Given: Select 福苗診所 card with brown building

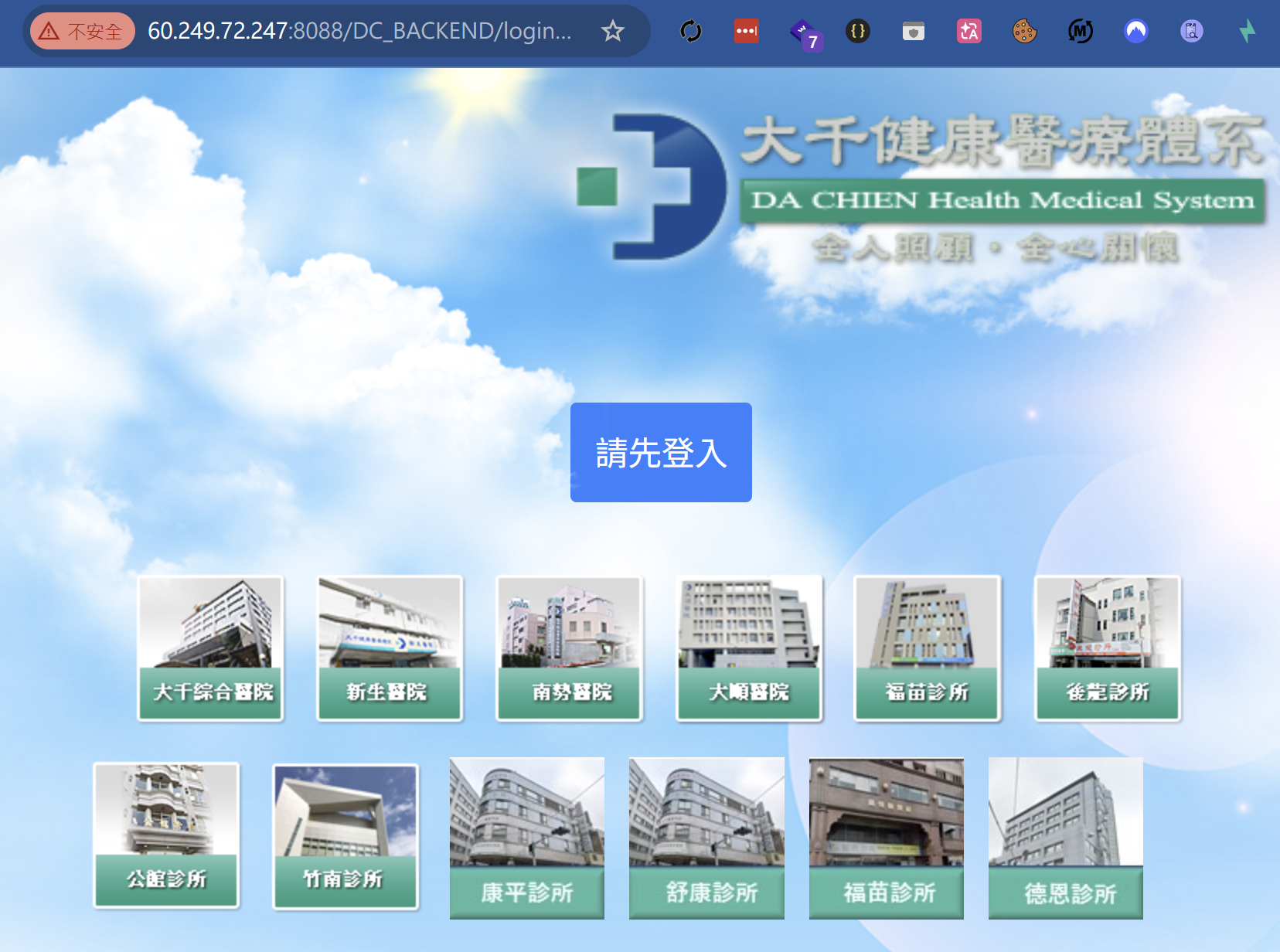Looking at the screenshot, I should coord(887,838).
